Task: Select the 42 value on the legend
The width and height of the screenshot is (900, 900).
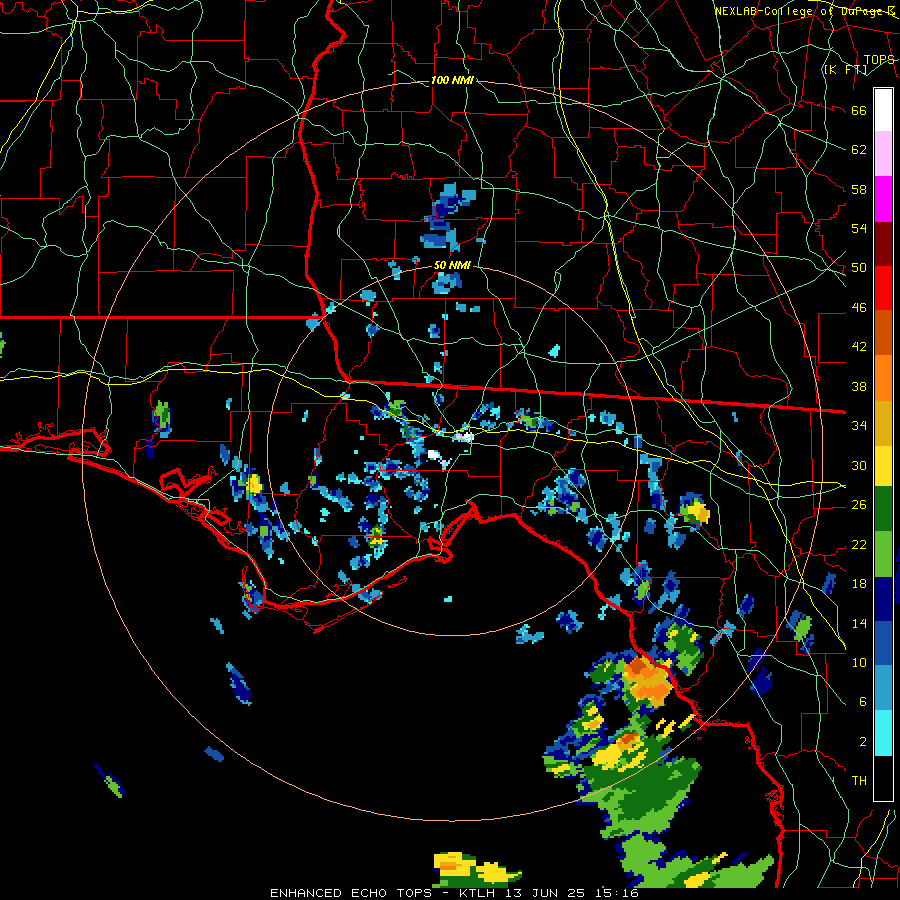Action: click(x=859, y=347)
